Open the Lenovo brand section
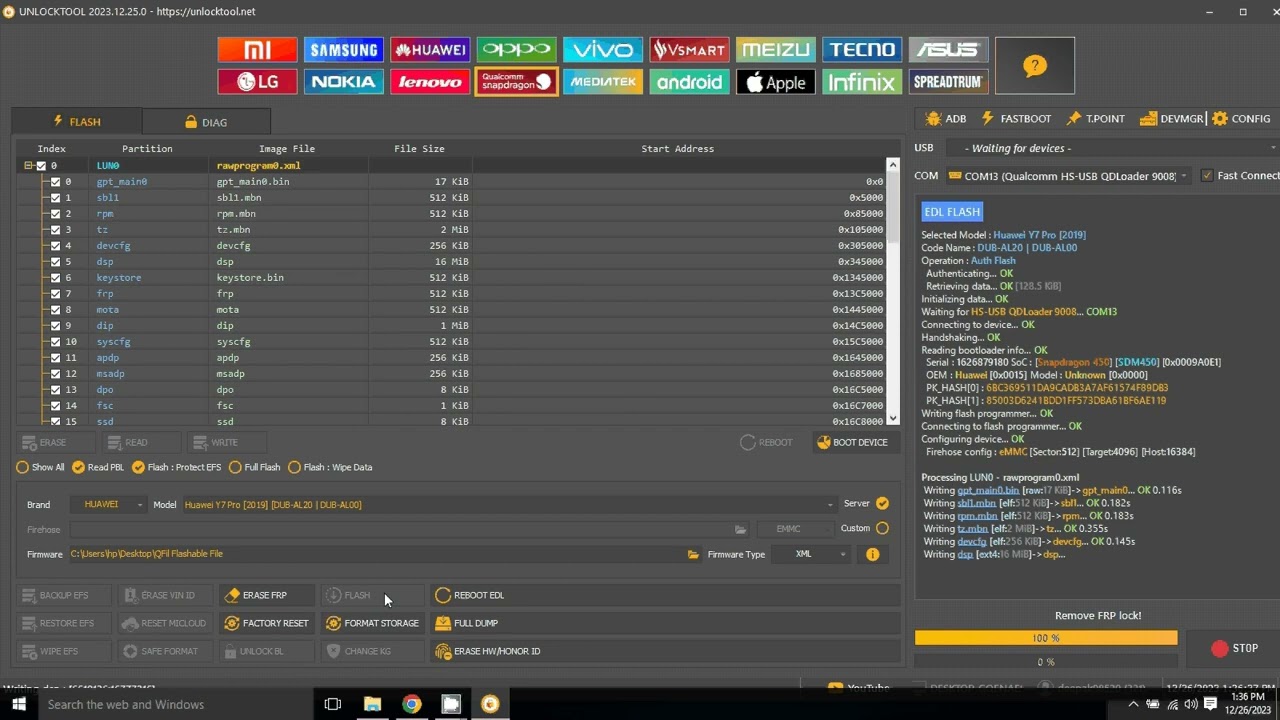The height and width of the screenshot is (720, 1280). coord(430,82)
